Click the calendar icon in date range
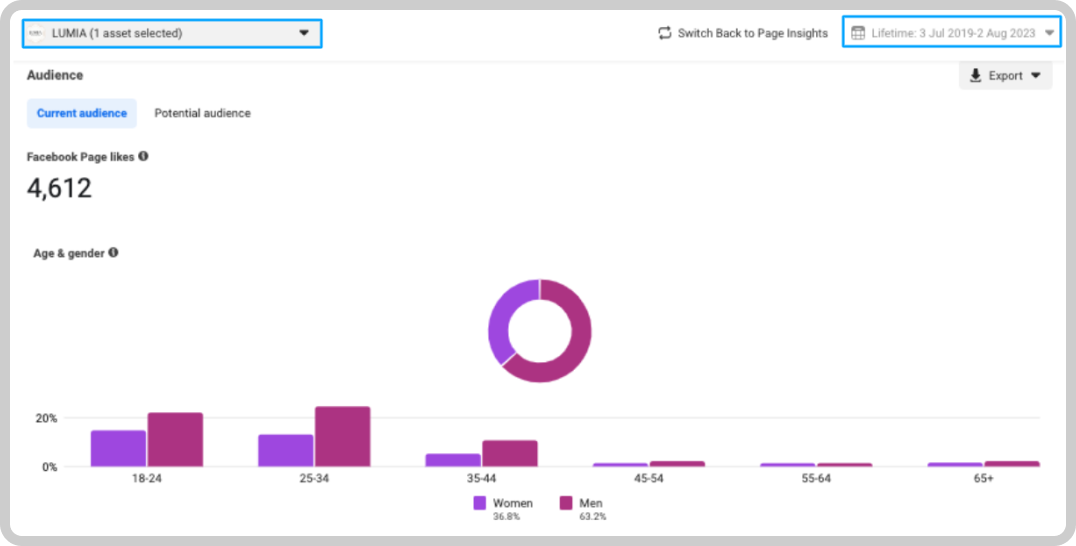The image size is (1076, 546). pos(858,33)
